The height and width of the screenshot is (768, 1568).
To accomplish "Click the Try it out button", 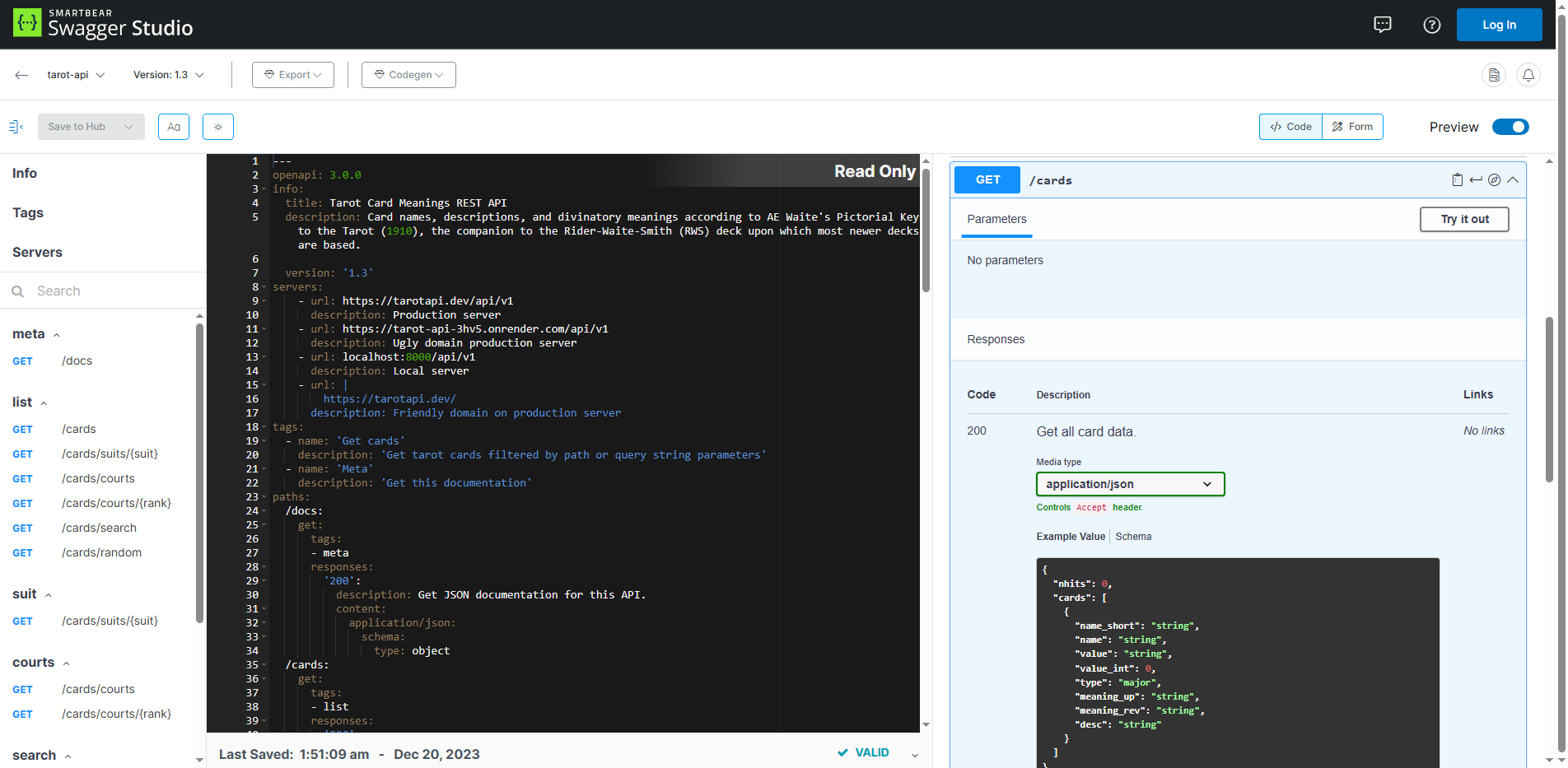I will [x=1464, y=220].
